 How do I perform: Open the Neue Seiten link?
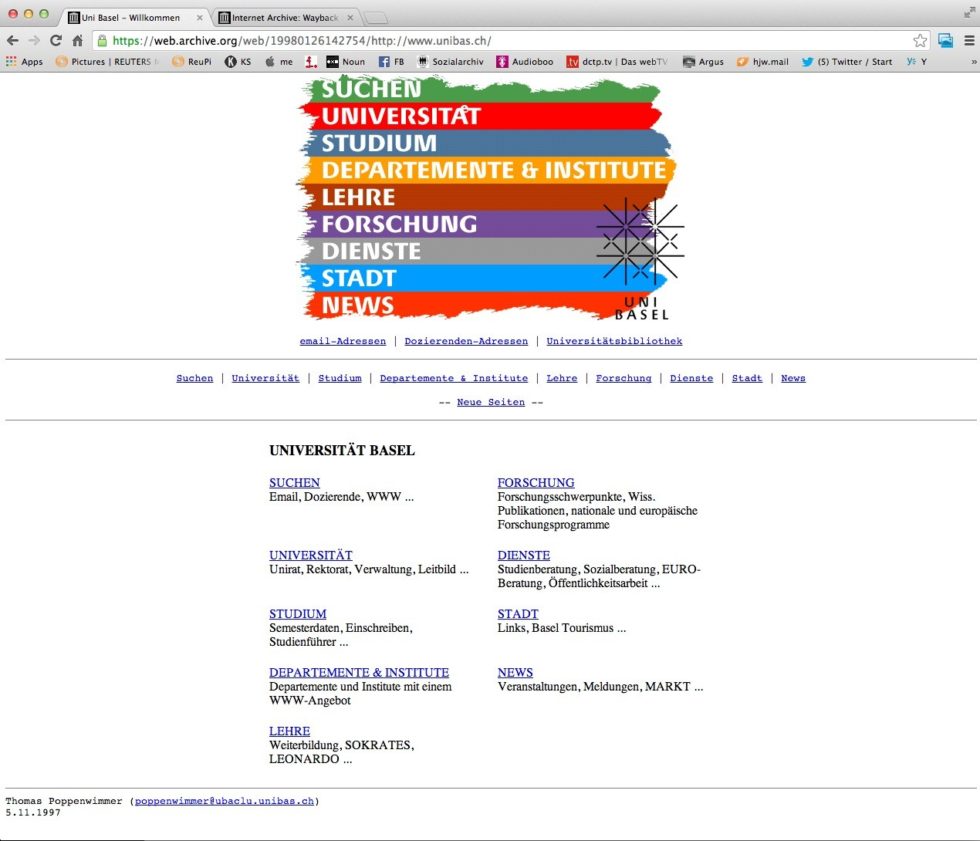(491, 402)
